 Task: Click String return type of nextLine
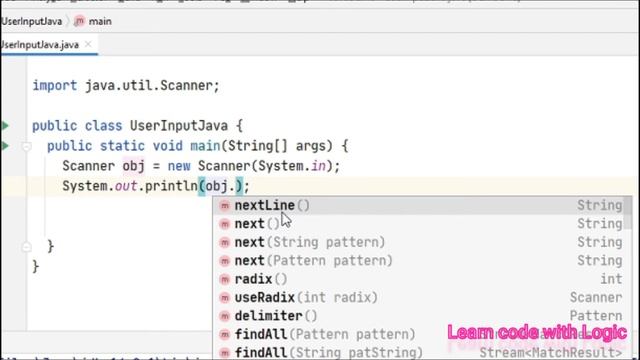click(600, 205)
